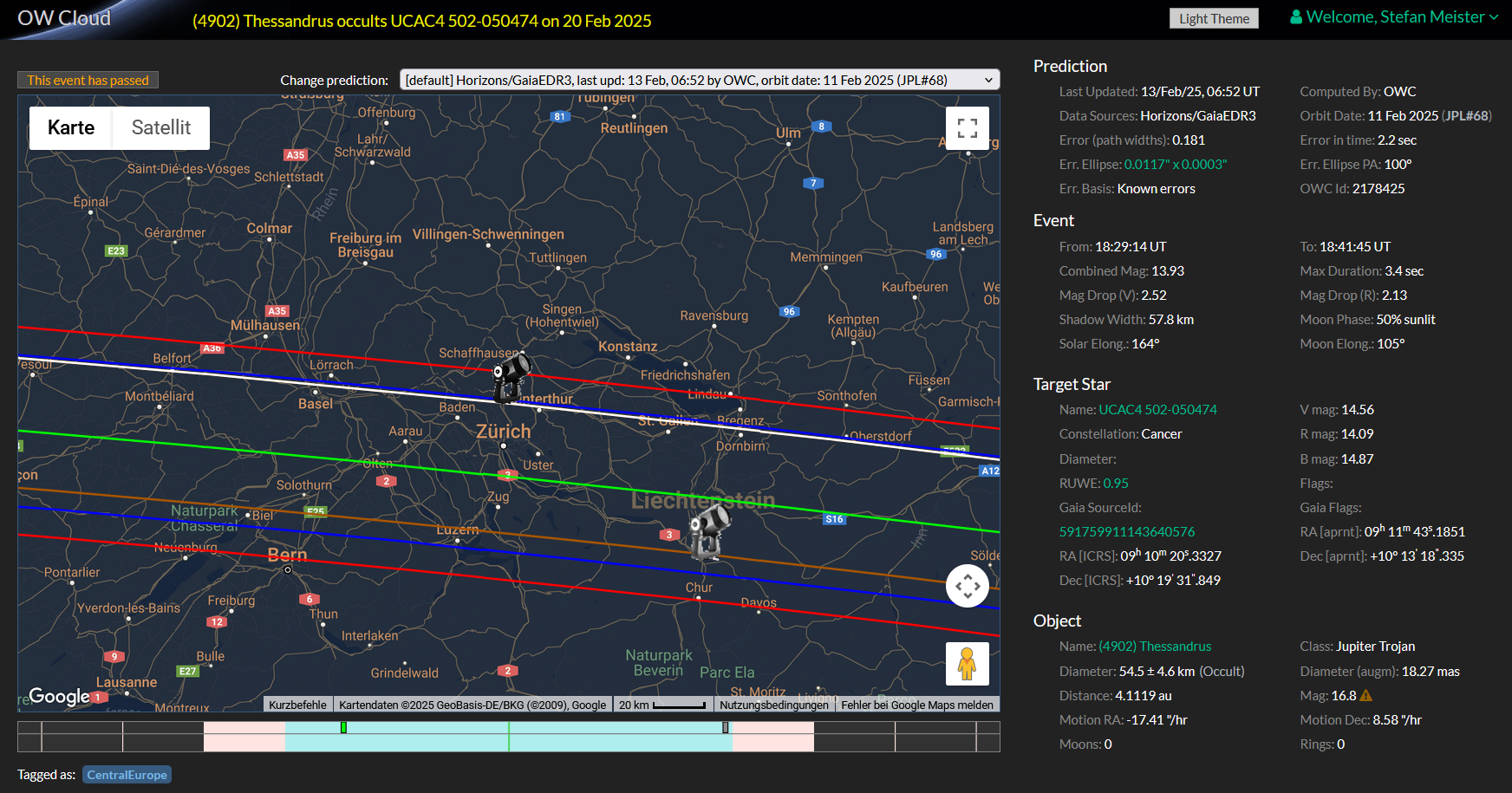The width and height of the screenshot is (1512, 793).
Task: Click telescope marker near Schaffhausen
Action: coord(511,377)
